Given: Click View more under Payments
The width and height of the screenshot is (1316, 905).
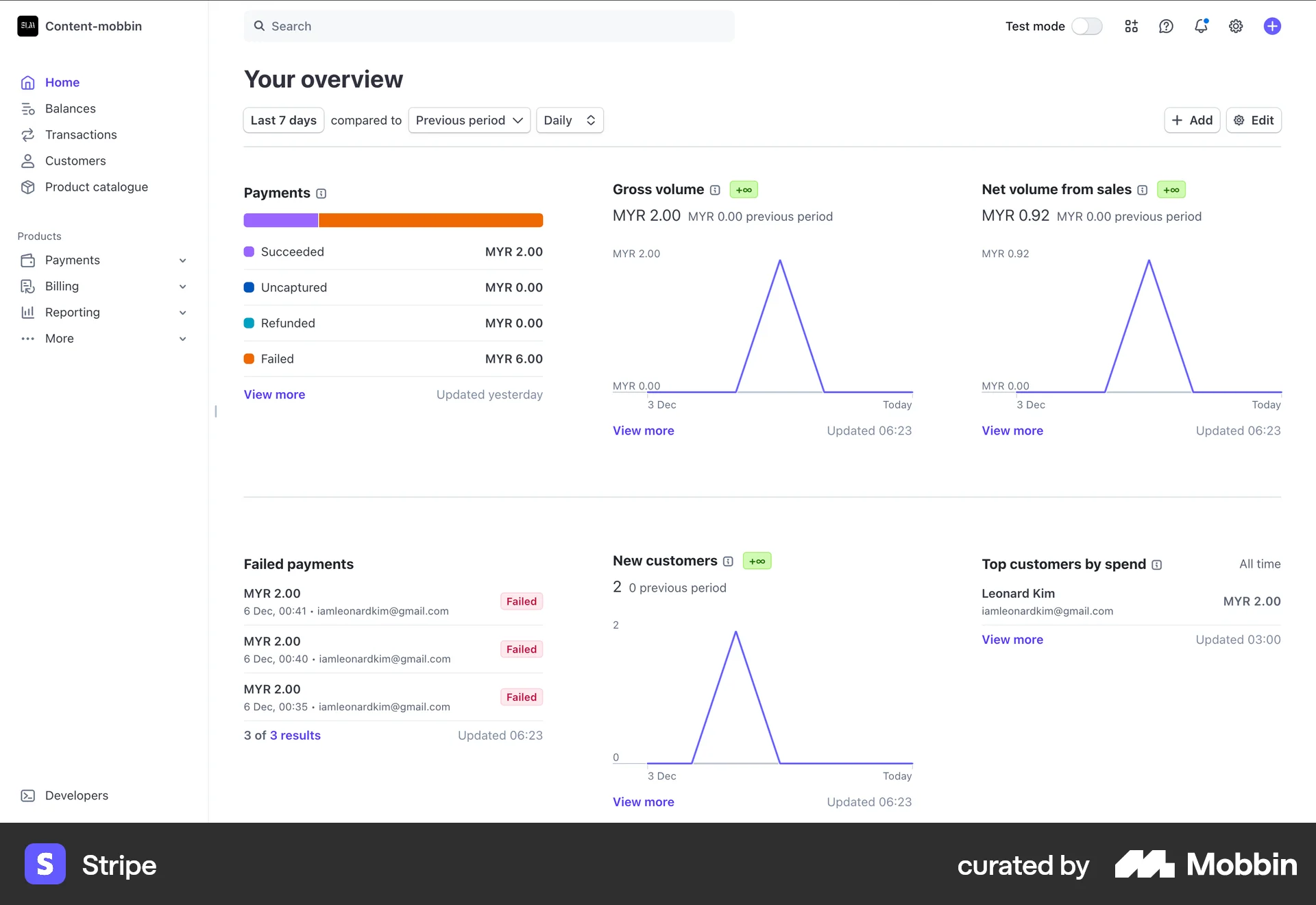Looking at the screenshot, I should [274, 394].
